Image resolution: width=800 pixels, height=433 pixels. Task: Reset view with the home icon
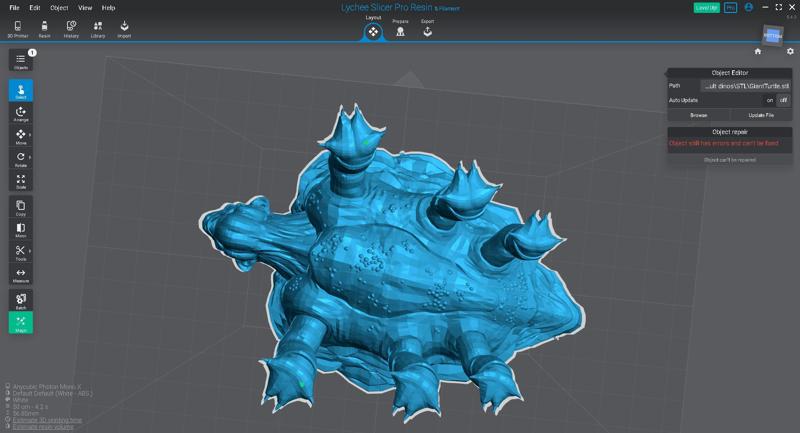point(758,51)
